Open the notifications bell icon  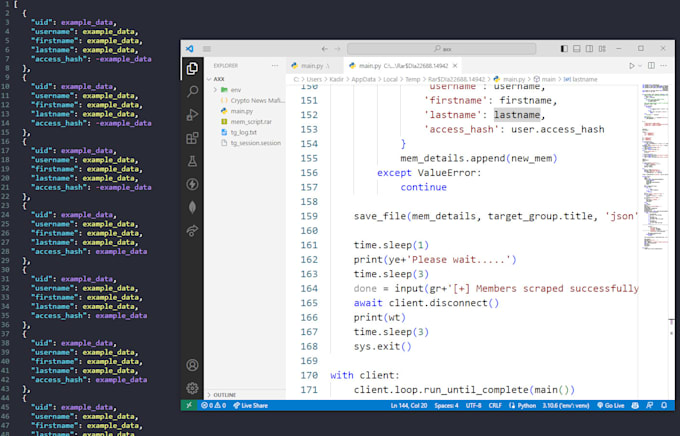tap(664, 405)
